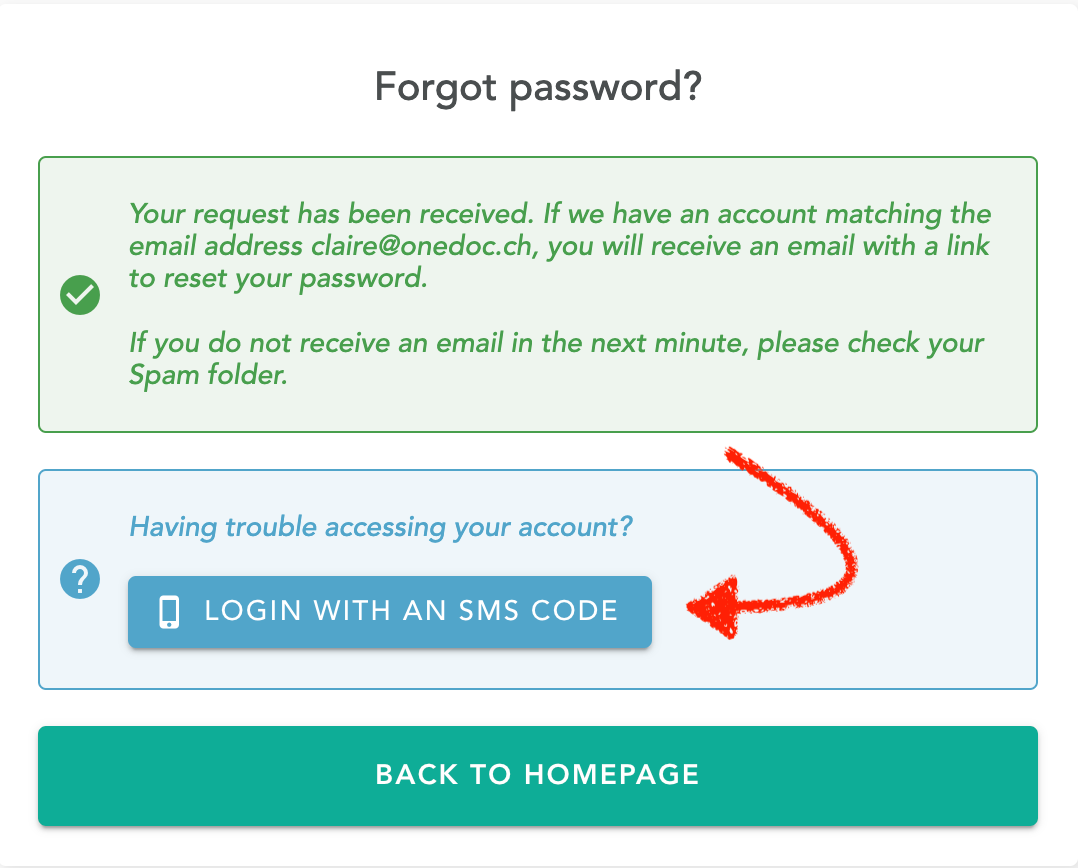Click the red arrowhead pointing at SMS button

pyautogui.click(x=715, y=608)
